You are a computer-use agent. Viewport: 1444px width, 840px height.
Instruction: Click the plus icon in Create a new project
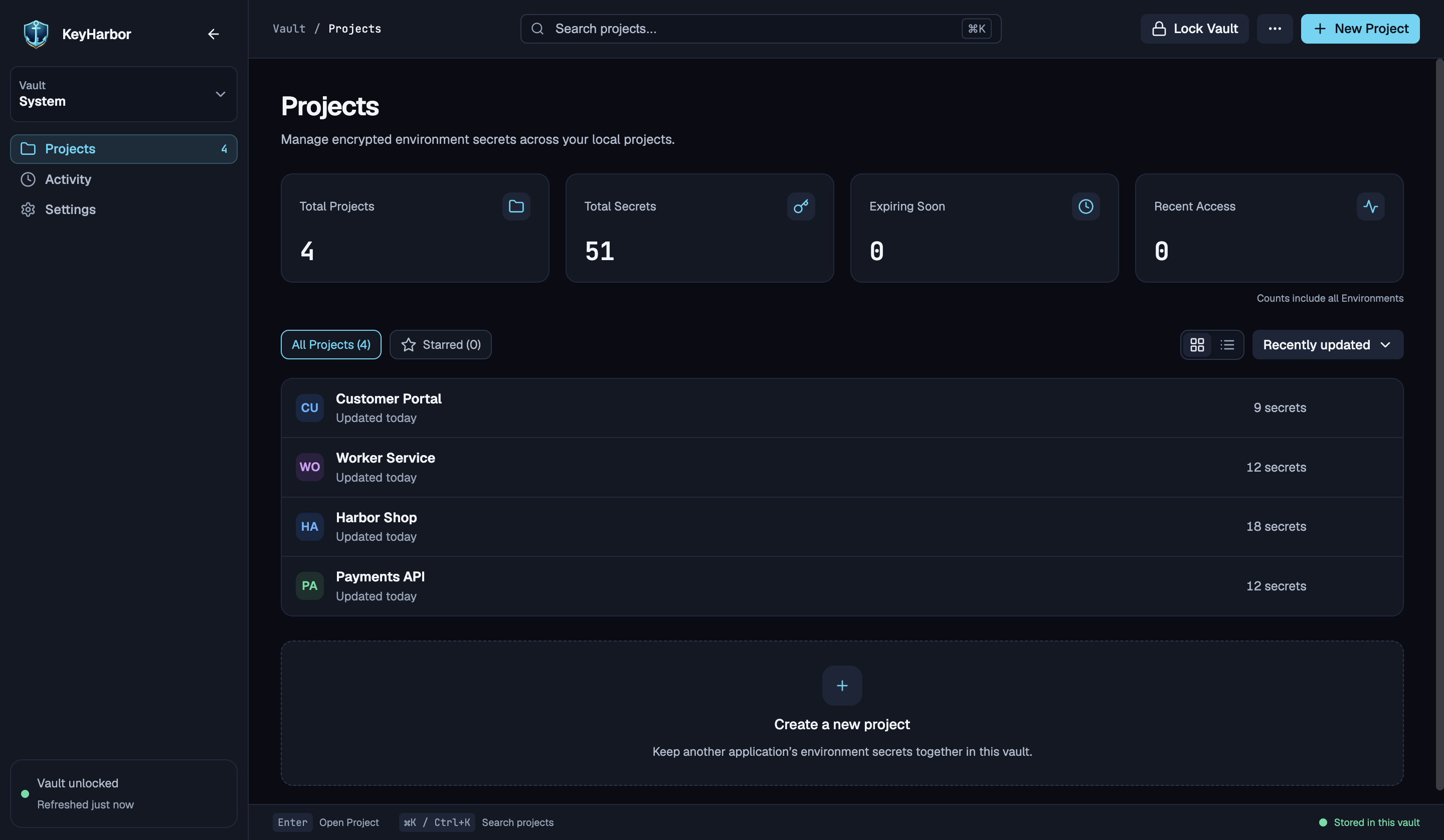click(x=842, y=685)
